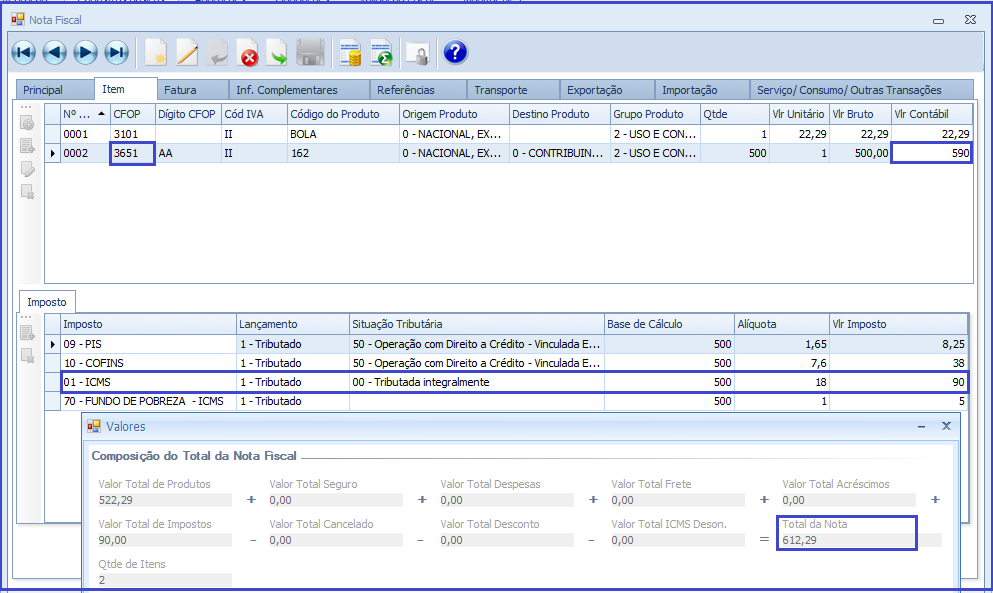993x593 pixels.
Task: Click the padlock icon in toolbar
Action: pyautogui.click(x=418, y=53)
